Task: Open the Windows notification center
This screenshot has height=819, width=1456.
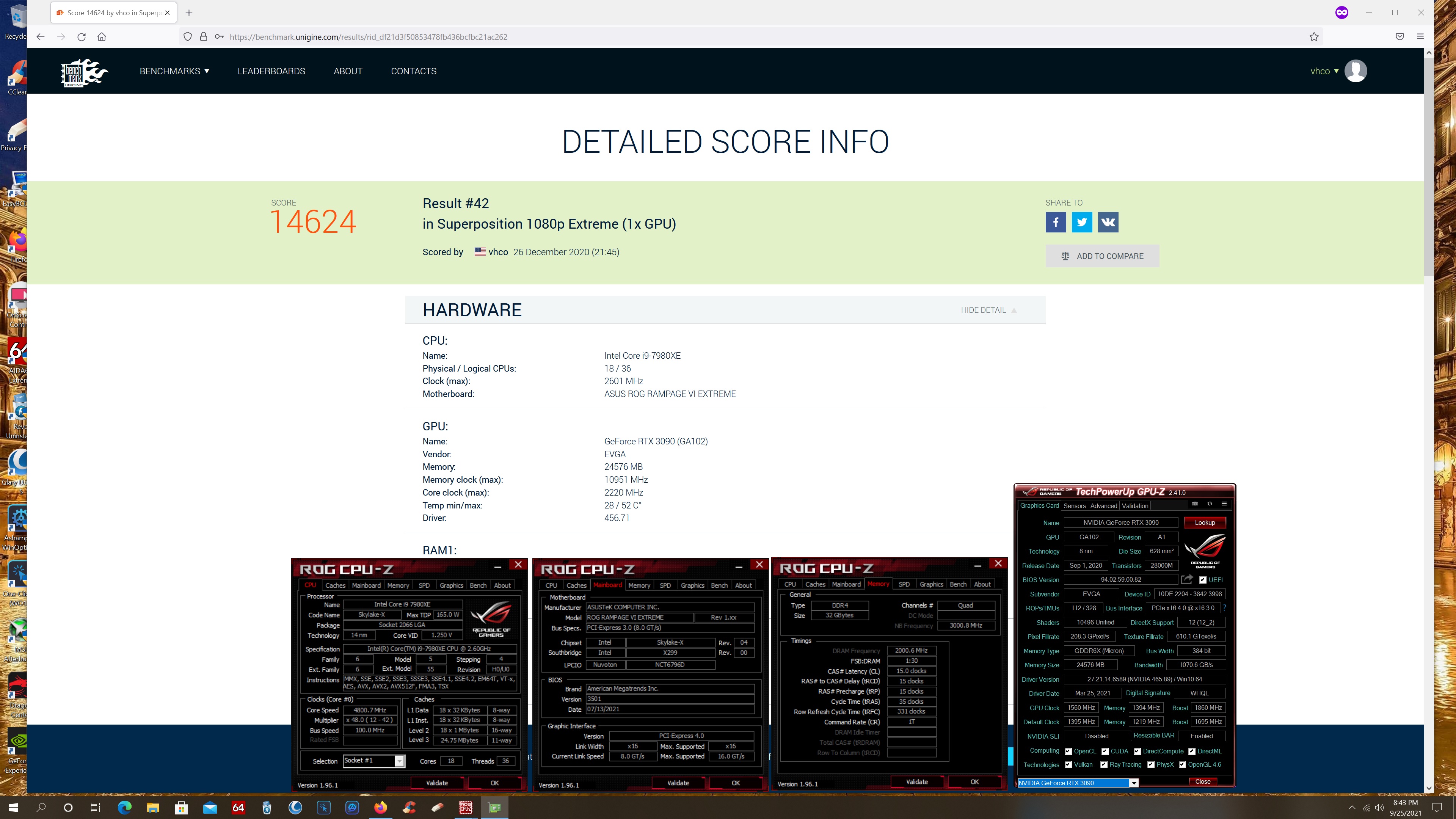Action: click(1437, 808)
